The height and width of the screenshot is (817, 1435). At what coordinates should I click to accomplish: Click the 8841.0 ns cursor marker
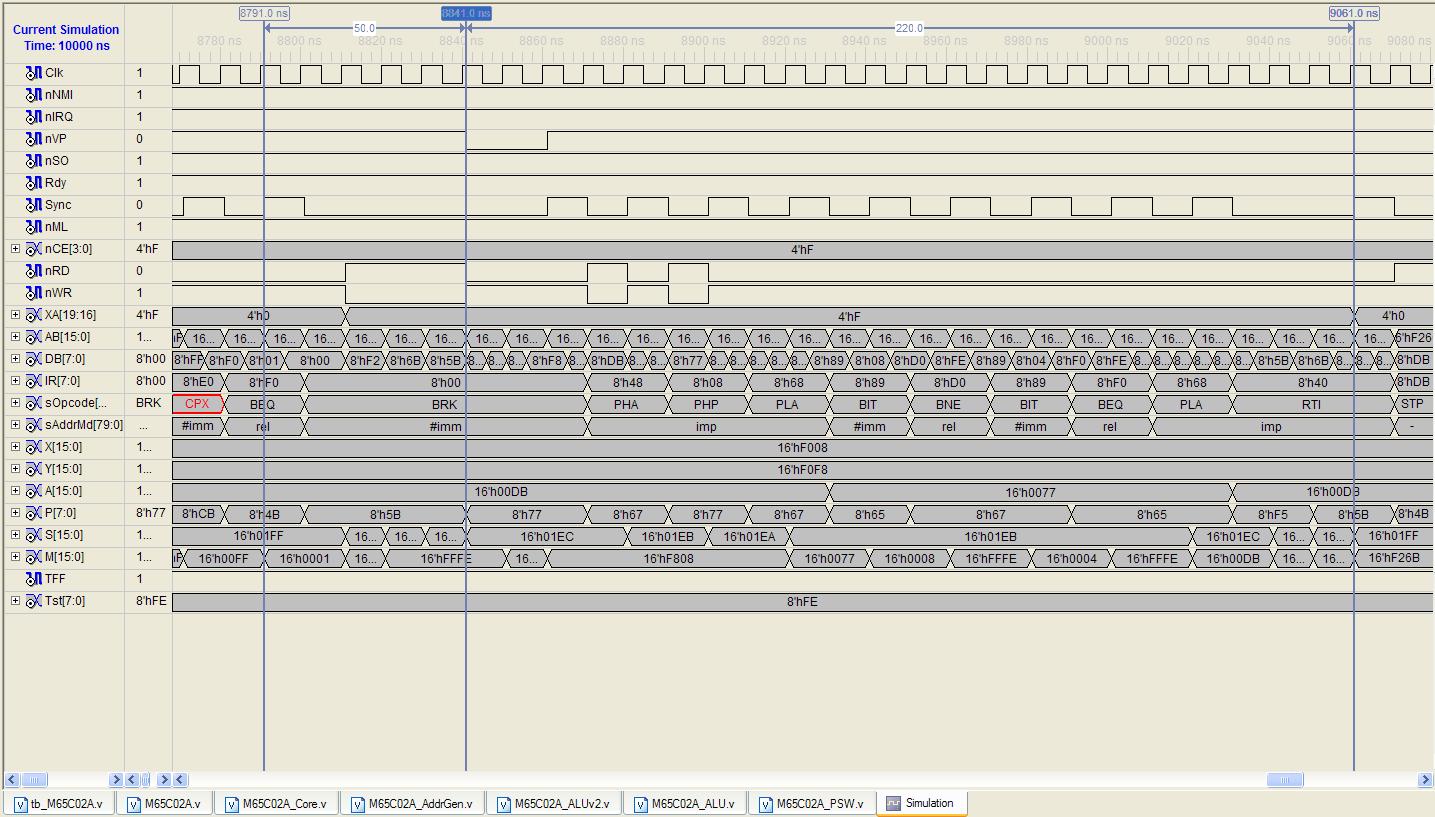(x=466, y=13)
